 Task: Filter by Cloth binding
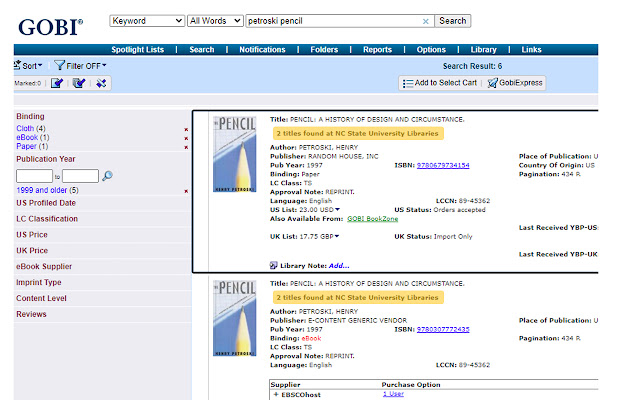coord(25,129)
